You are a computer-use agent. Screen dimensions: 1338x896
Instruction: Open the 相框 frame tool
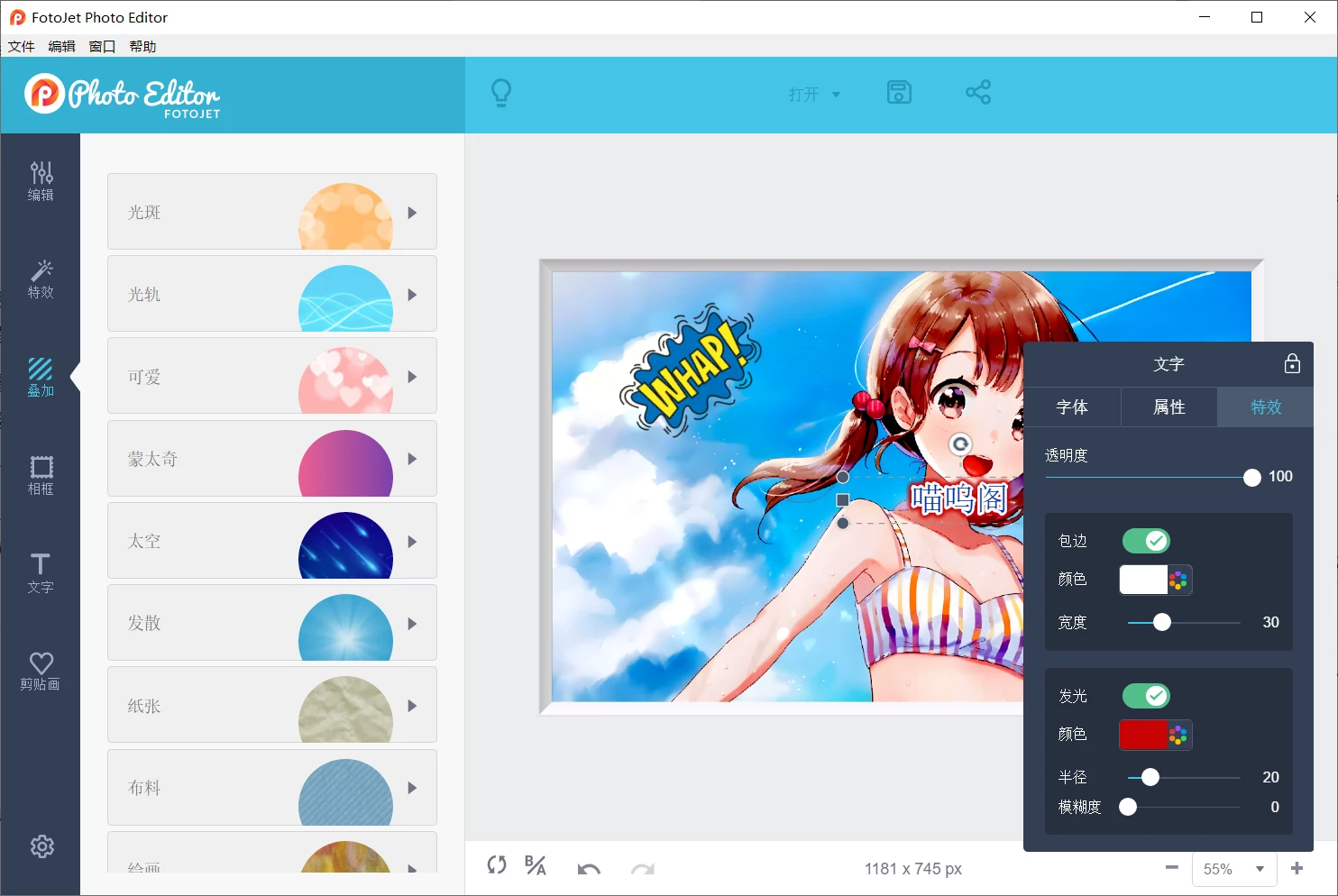click(x=41, y=475)
